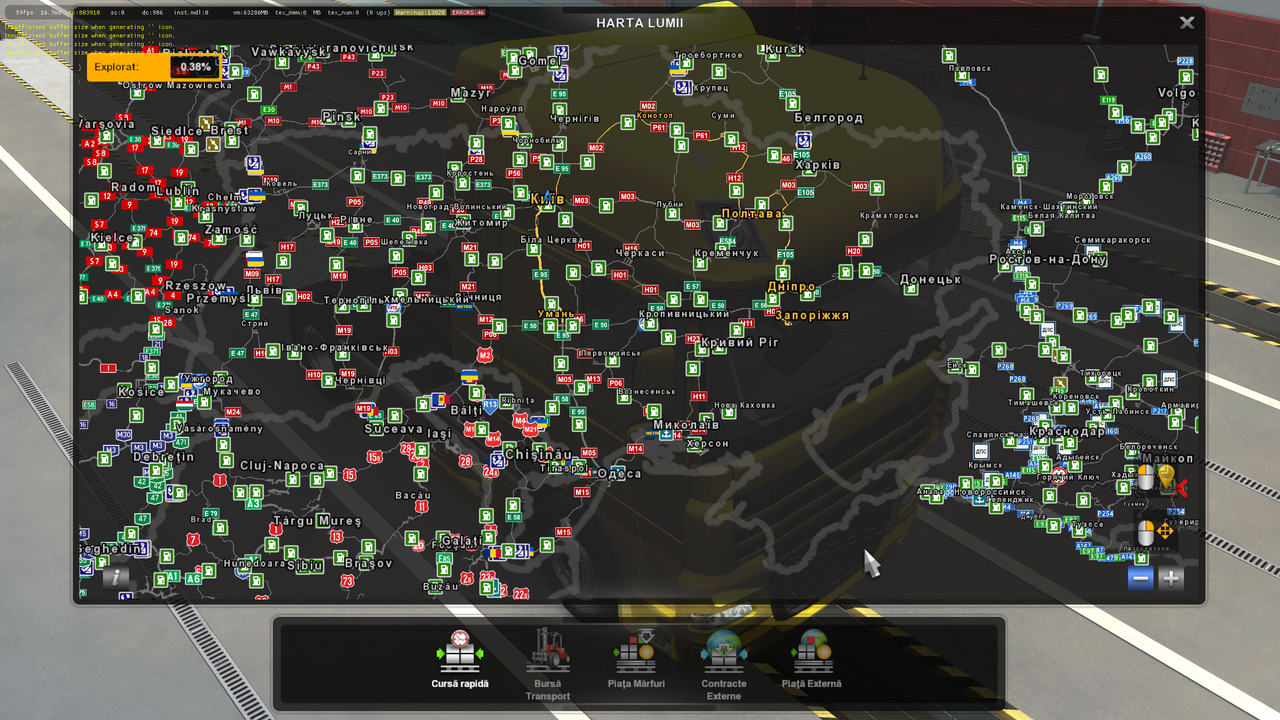
Task: Click the Краснодар city label
Action: (x=1068, y=431)
